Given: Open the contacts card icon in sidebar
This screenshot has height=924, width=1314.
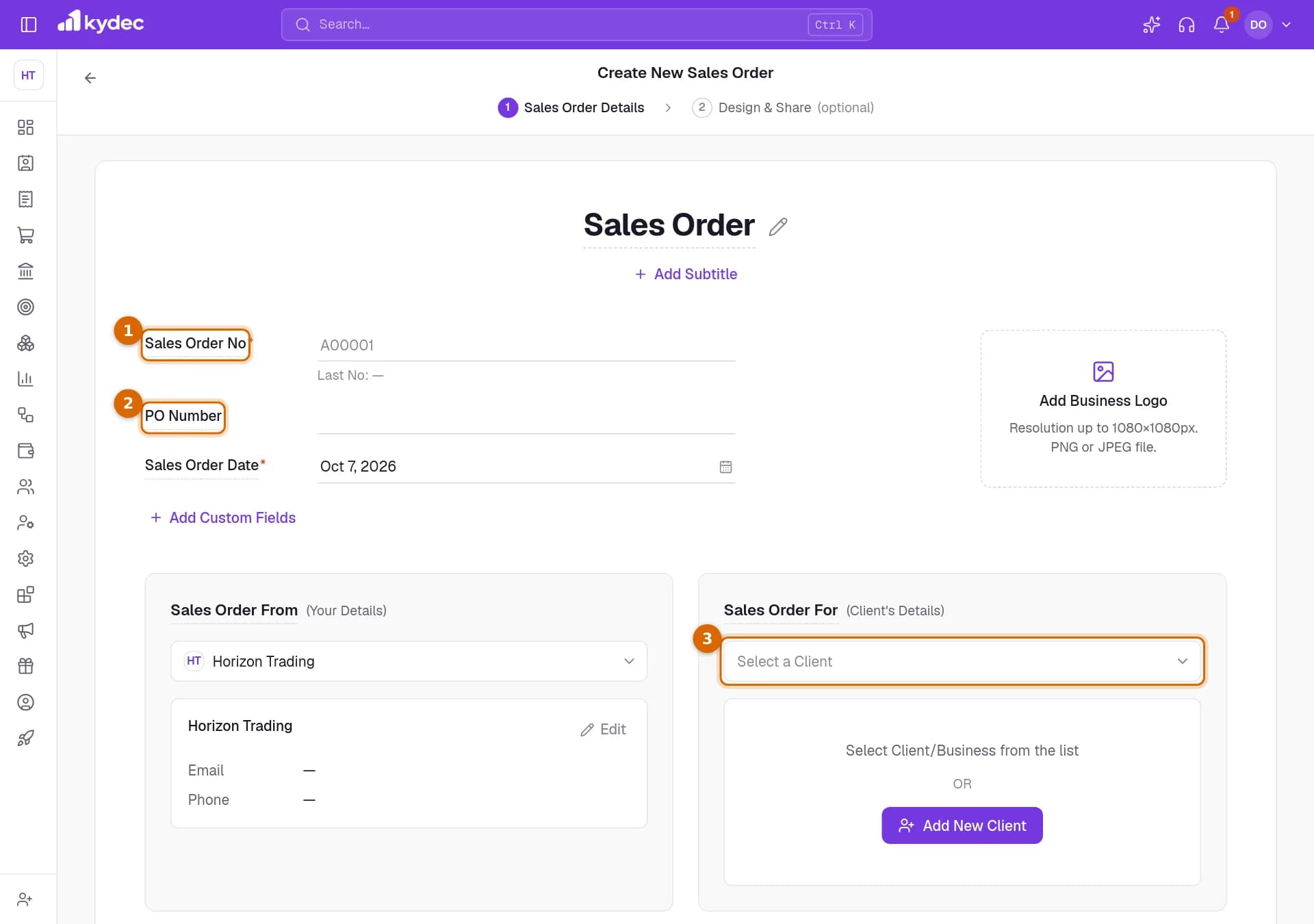Looking at the screenshot, I should click(x=25, y=163).
